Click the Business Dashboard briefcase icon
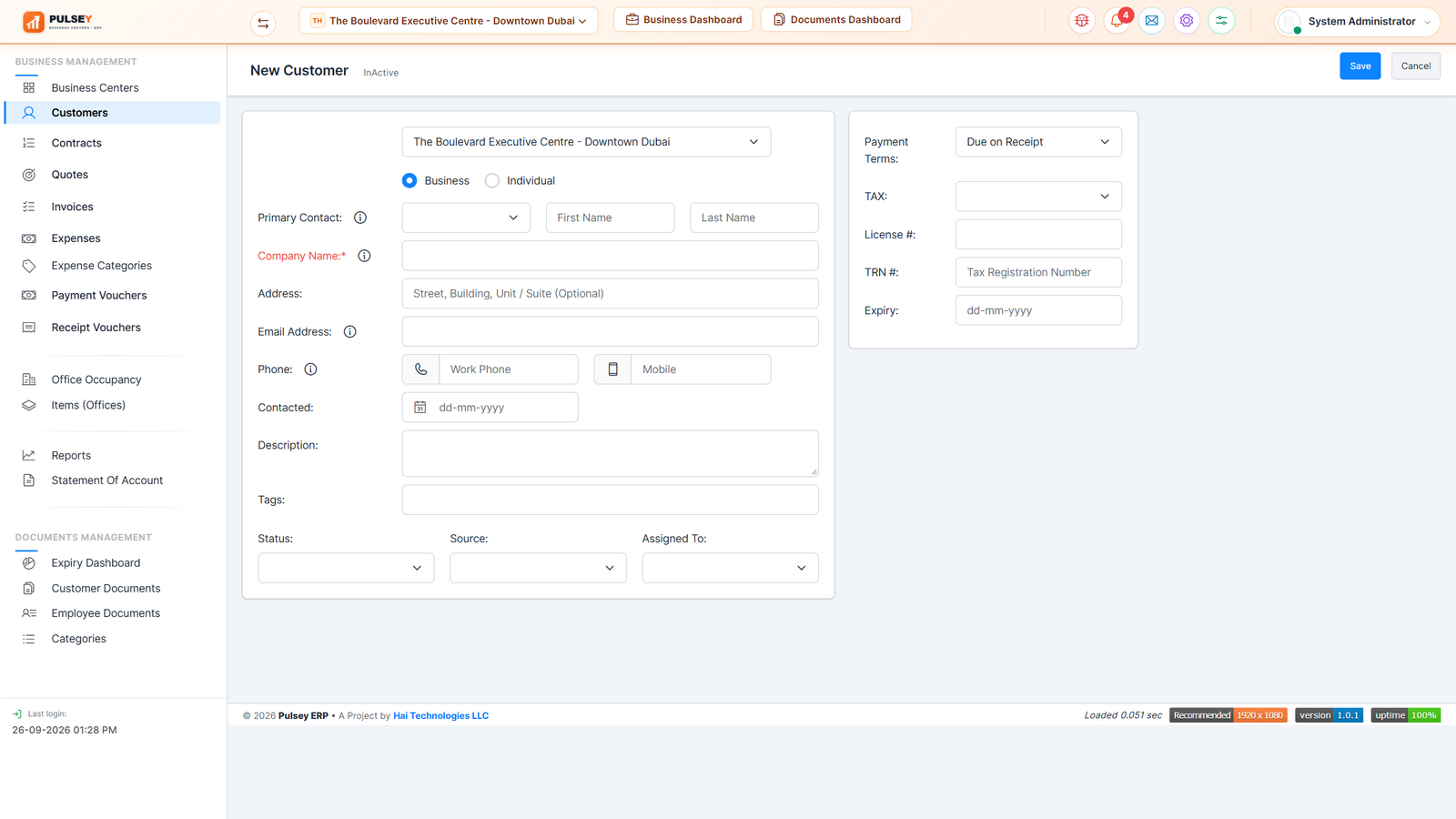Image resolution: width=1456 pixels, height=819 pixels. click(632, 19)
